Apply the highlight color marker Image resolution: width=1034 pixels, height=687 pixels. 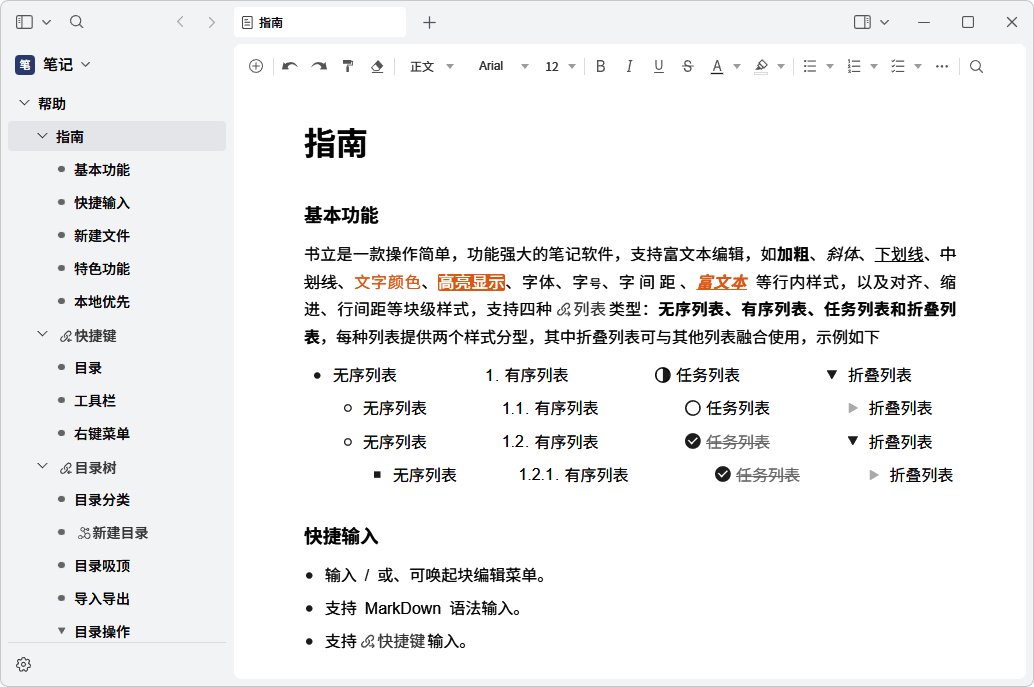coord(761,66)
